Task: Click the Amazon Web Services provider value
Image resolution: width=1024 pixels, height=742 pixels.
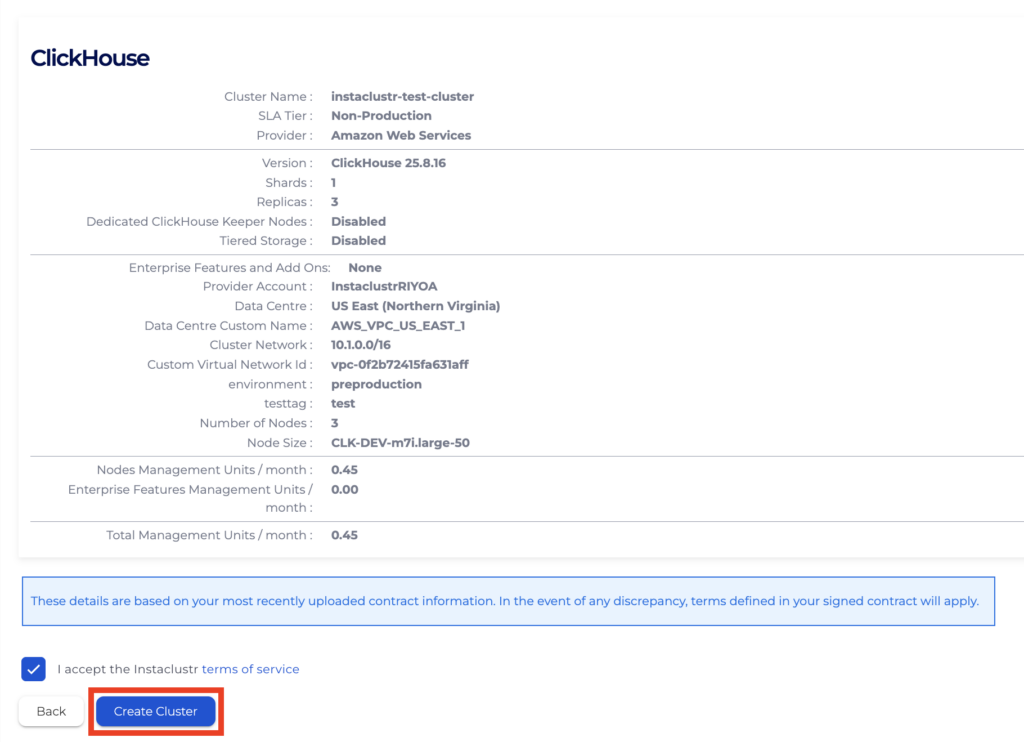Action: pos(401,135)
